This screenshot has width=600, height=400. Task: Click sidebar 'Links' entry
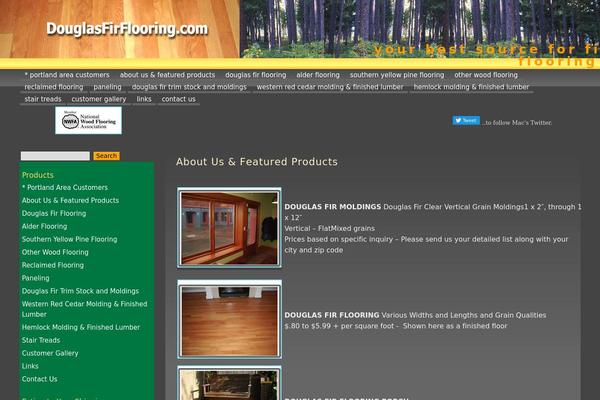30,366
